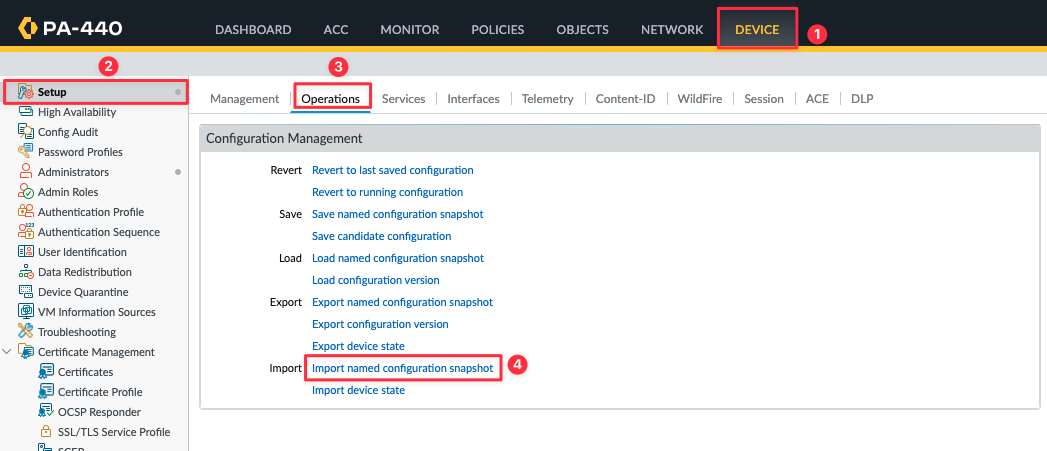Click the Configuration Management panel header
This screenshot has height=451, width=1047.
620,139
